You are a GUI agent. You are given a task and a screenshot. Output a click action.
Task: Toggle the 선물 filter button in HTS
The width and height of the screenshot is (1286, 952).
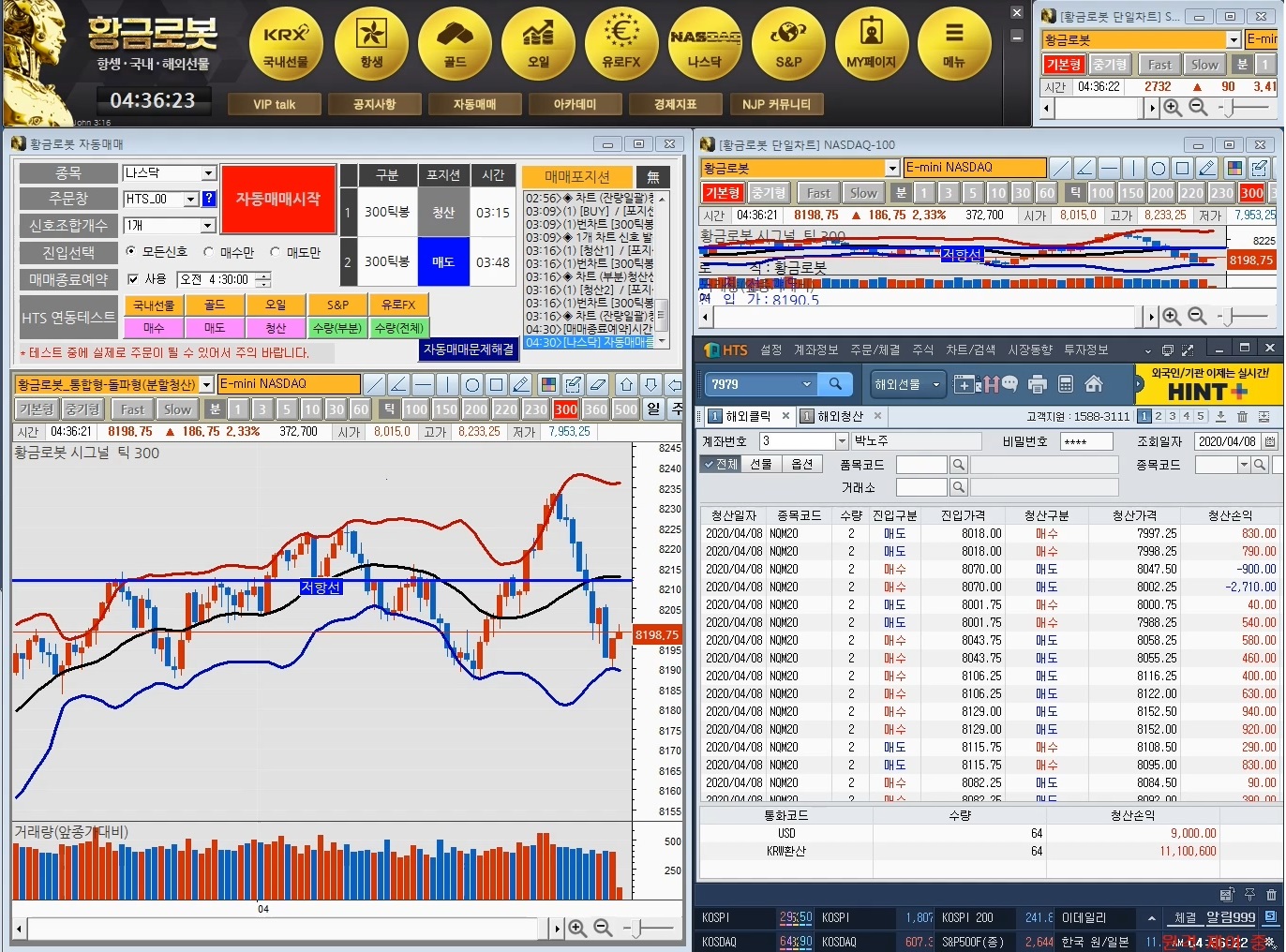point(761,464)
